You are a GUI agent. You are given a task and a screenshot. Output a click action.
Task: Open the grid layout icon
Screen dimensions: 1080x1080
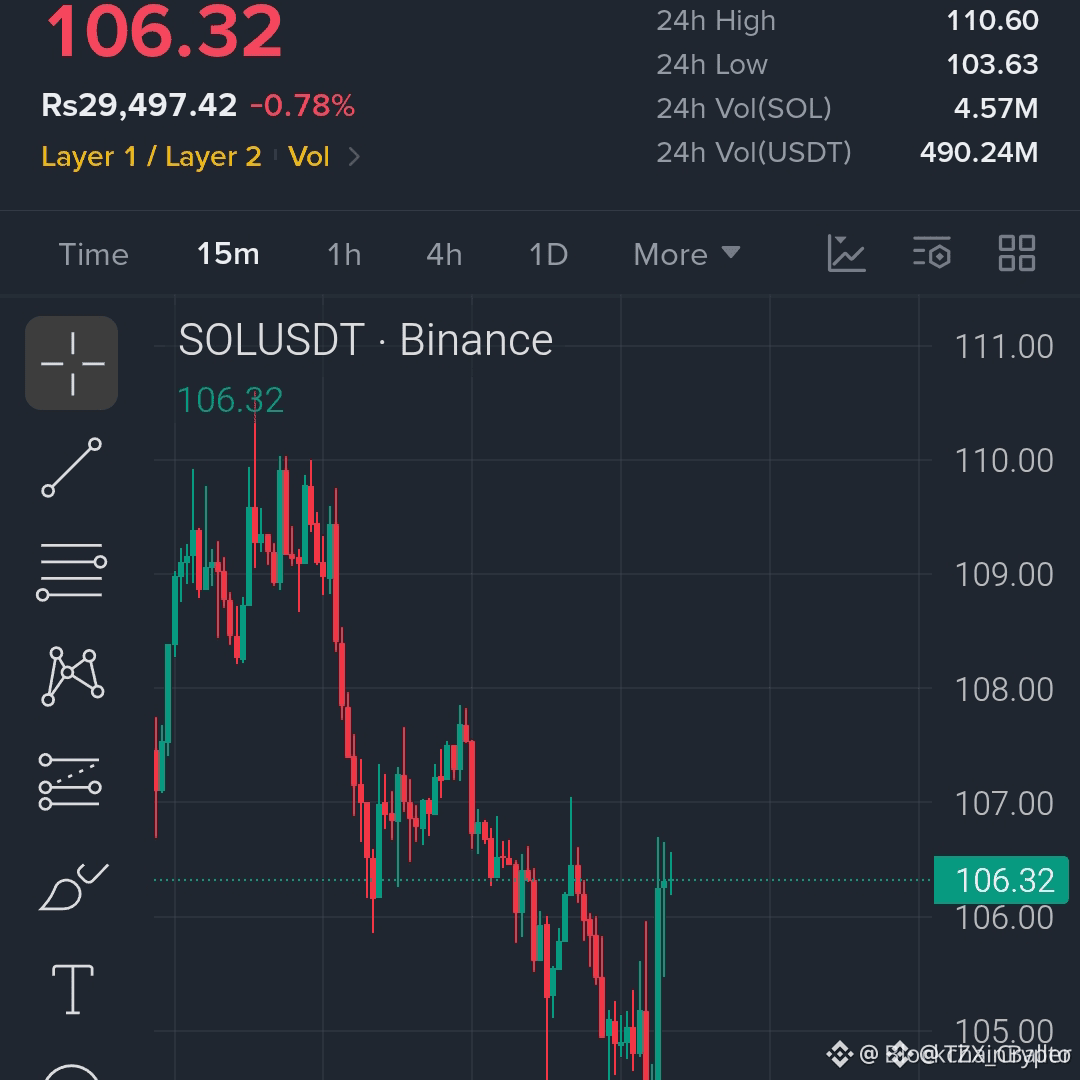[x=1017, y=253]
